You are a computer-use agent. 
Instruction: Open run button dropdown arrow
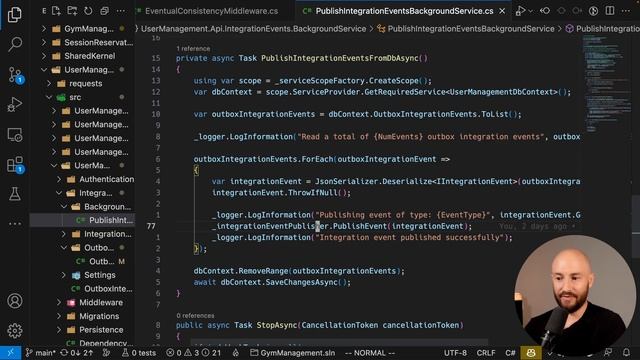[x=531, y=11]
